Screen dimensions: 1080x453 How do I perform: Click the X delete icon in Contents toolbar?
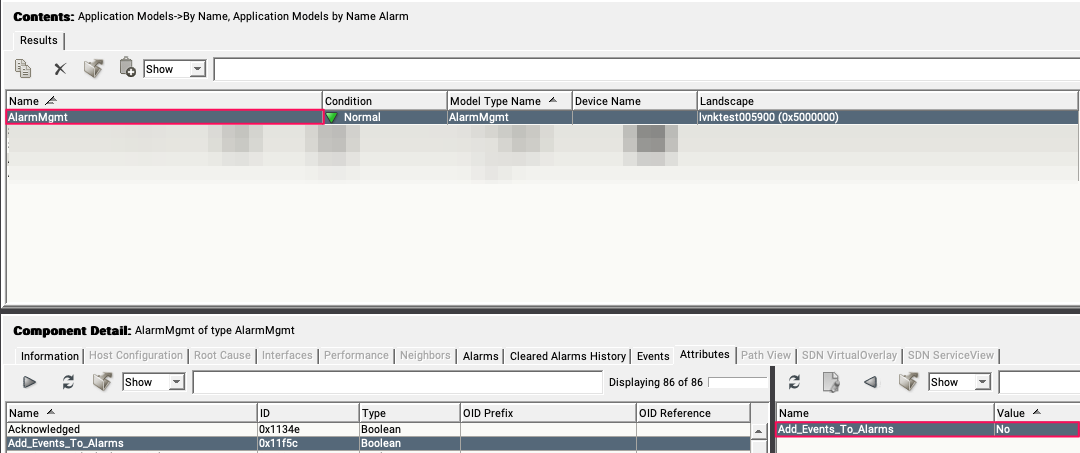(x=60, y=69)
